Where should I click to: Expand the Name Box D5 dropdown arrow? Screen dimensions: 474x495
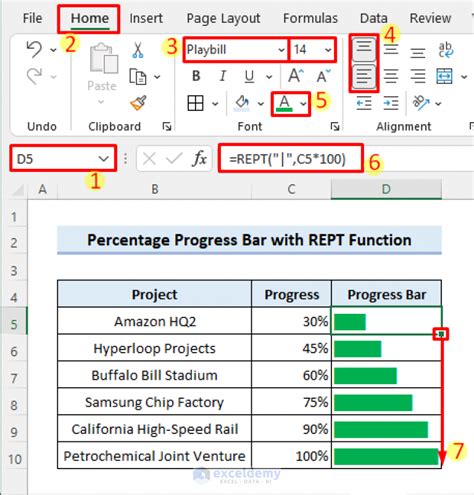tap(104, 159)
